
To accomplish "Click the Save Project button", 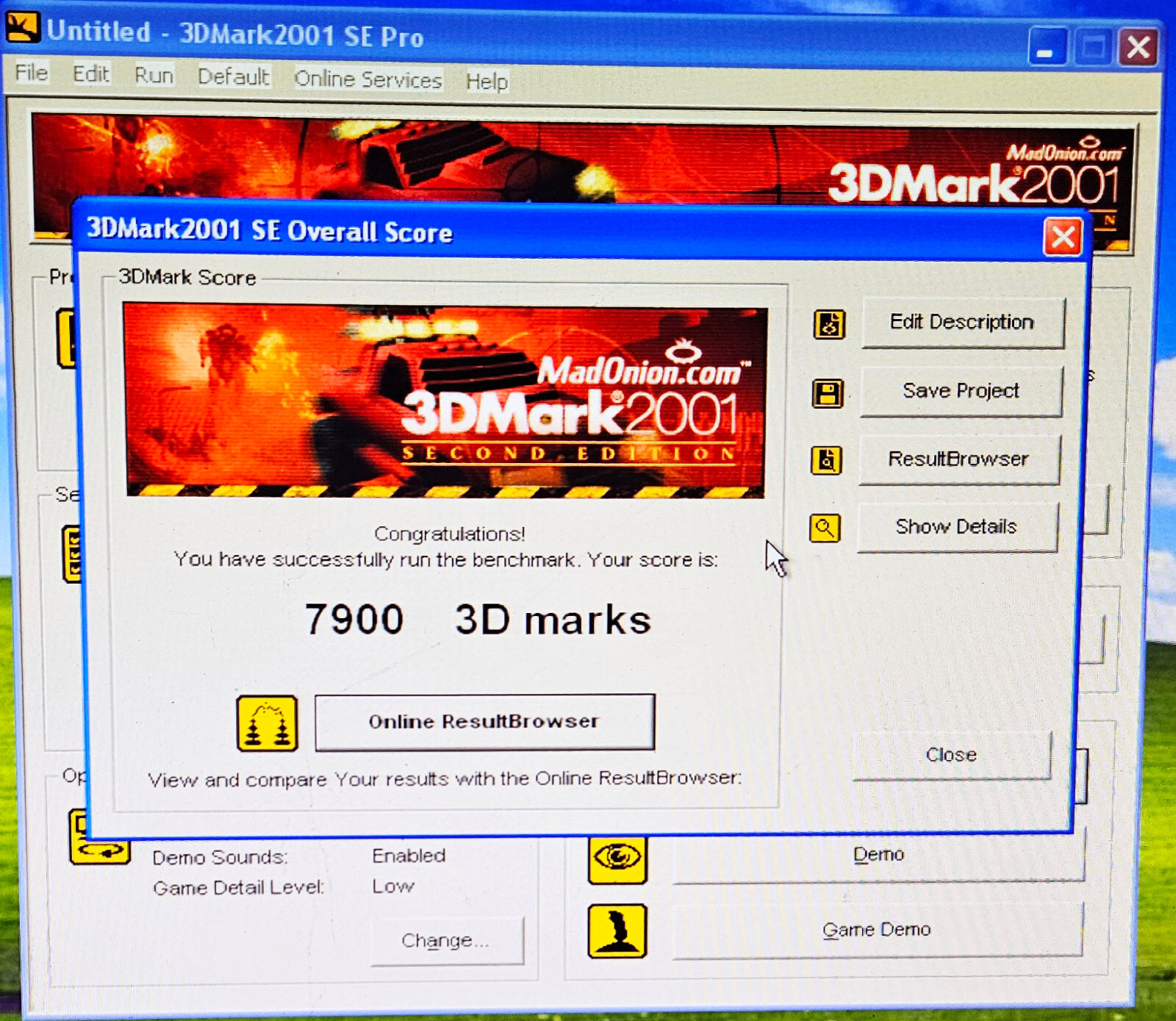I will [x=961, y=391].
